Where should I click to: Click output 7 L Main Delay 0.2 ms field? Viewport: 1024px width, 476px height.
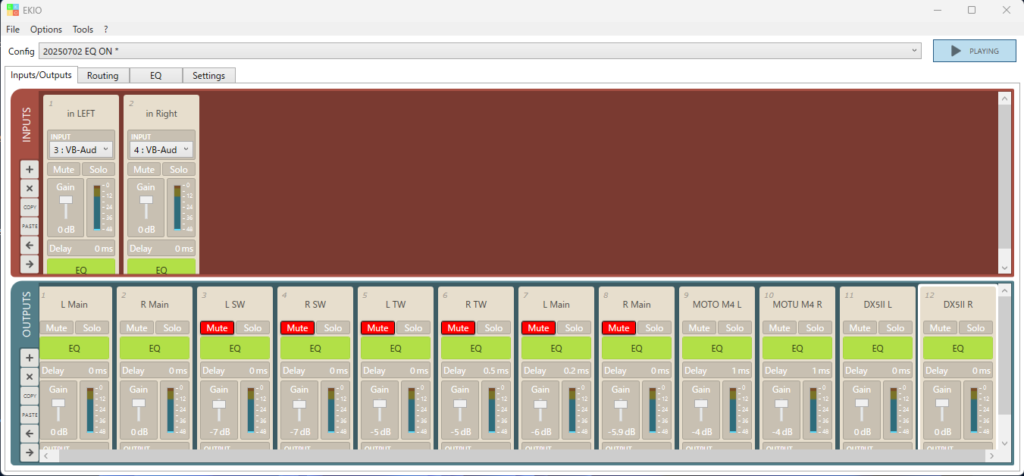click(556, 371)
